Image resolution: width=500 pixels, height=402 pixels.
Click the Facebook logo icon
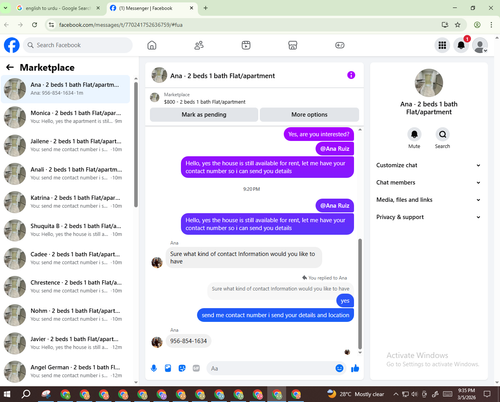point(12,45)
